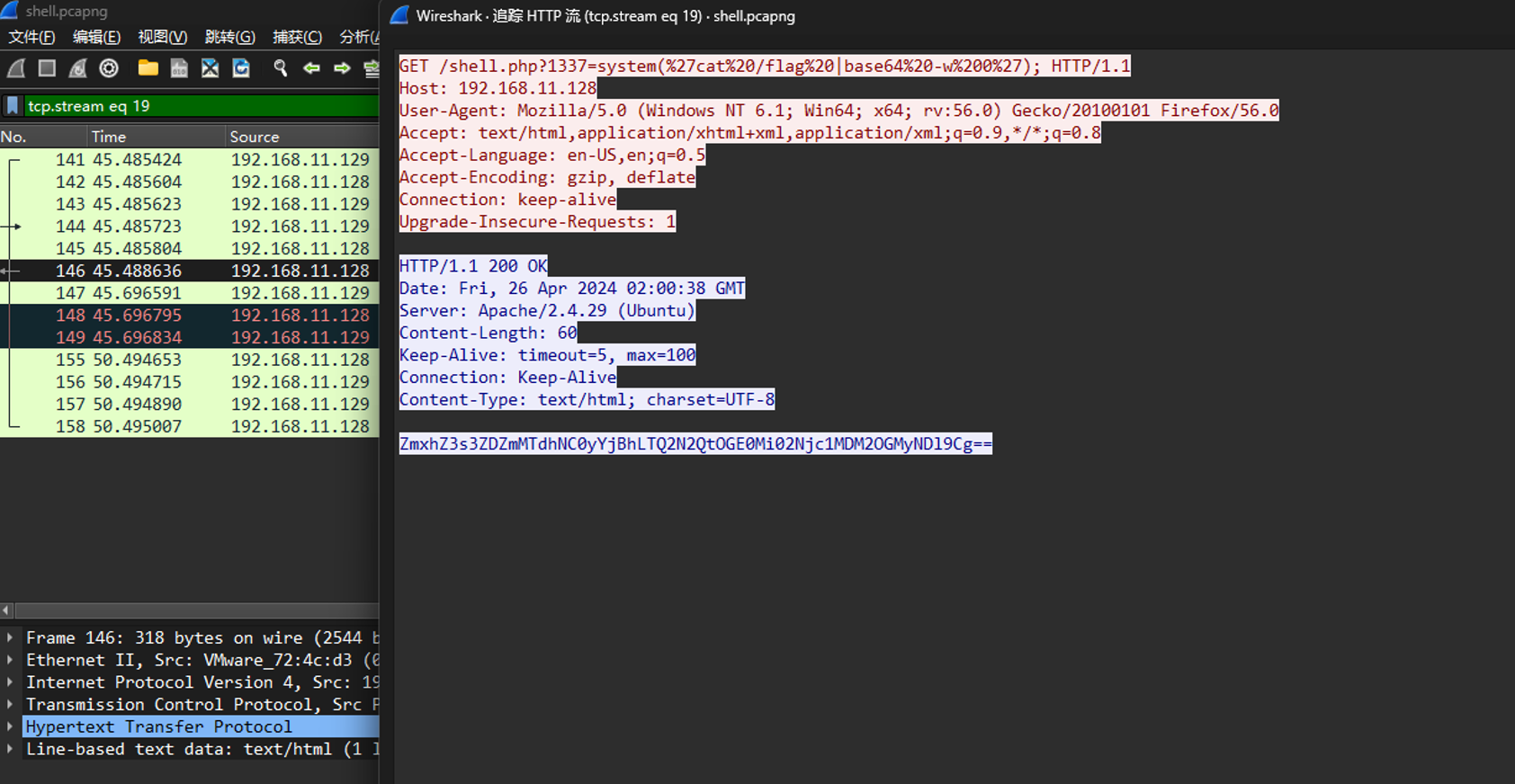
Task: Select packet 142 in the packet list
Action: 189,182
